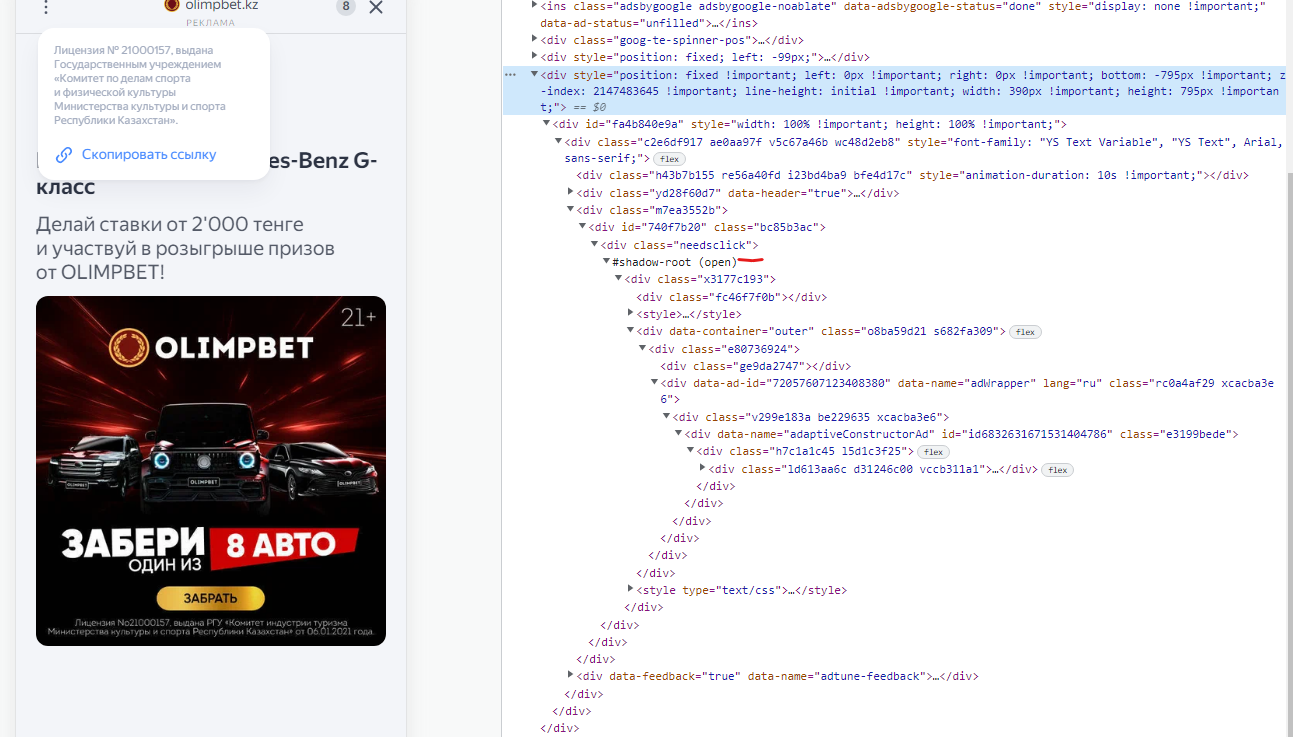Toggle the flex badge on the data-container outer div
Viewport: 1293px width, 737px height.
coord(1023,332)
